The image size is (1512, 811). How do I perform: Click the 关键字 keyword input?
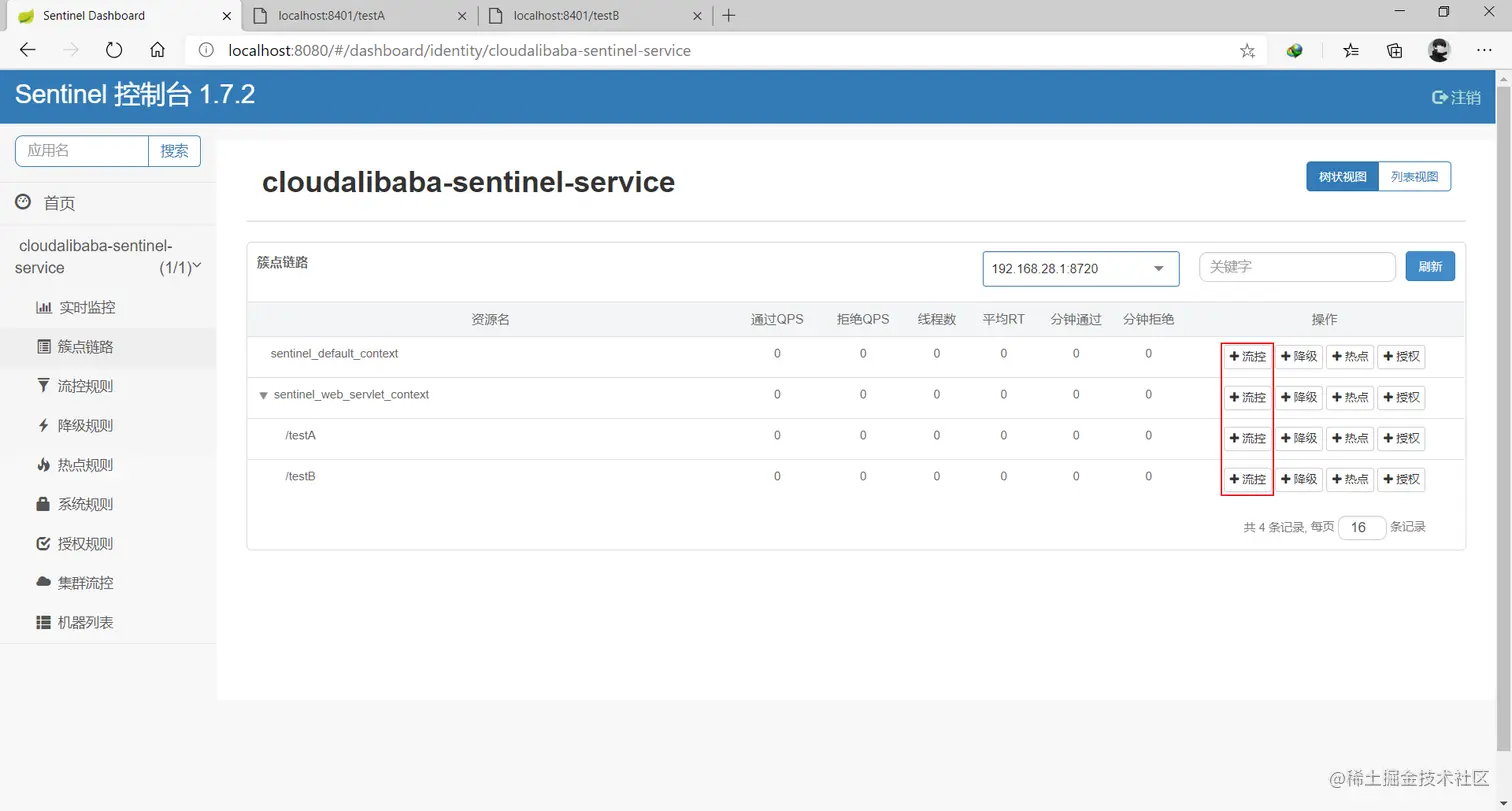coord(1297,267)
